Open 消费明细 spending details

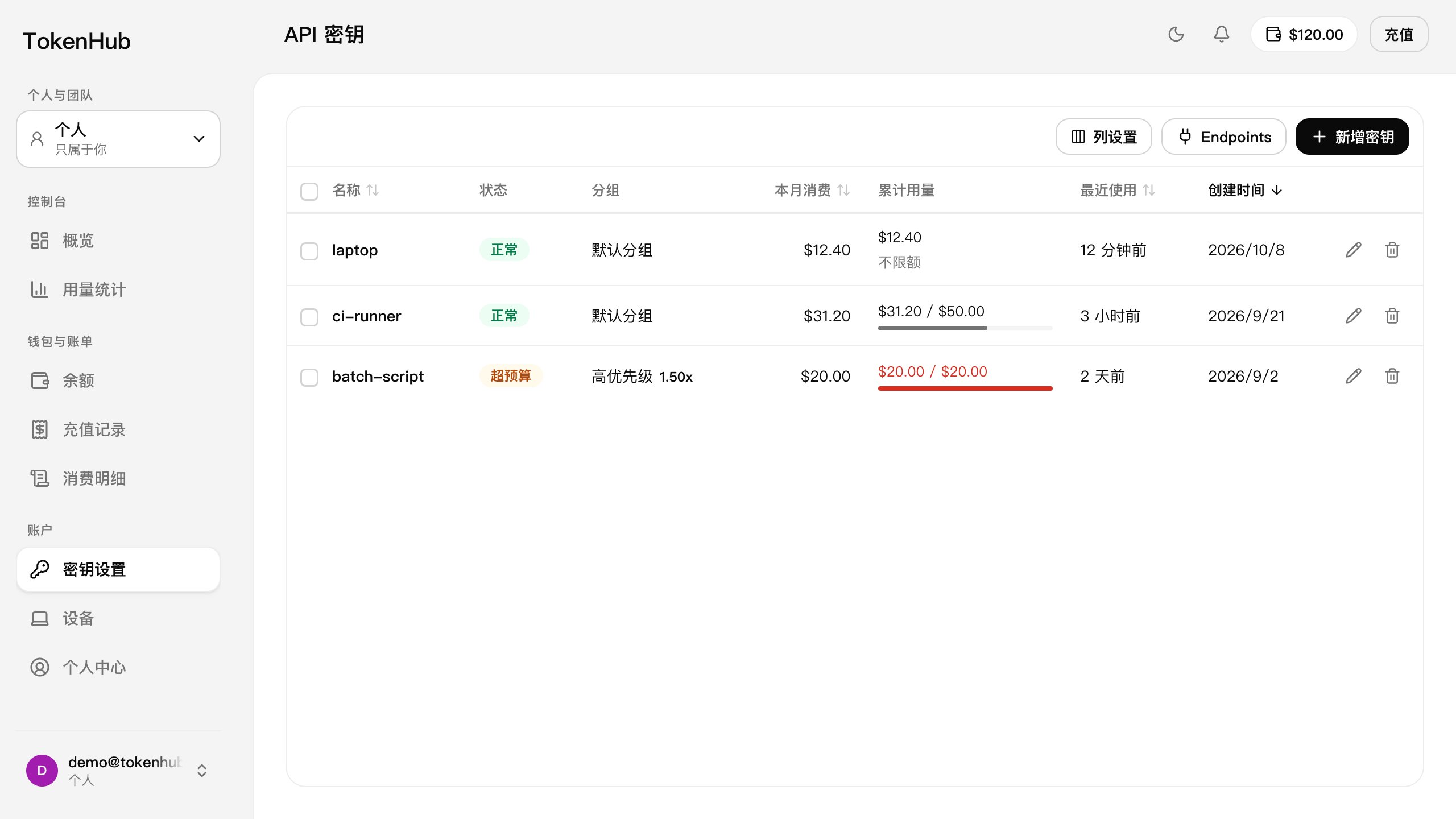(x=118, y=478)
